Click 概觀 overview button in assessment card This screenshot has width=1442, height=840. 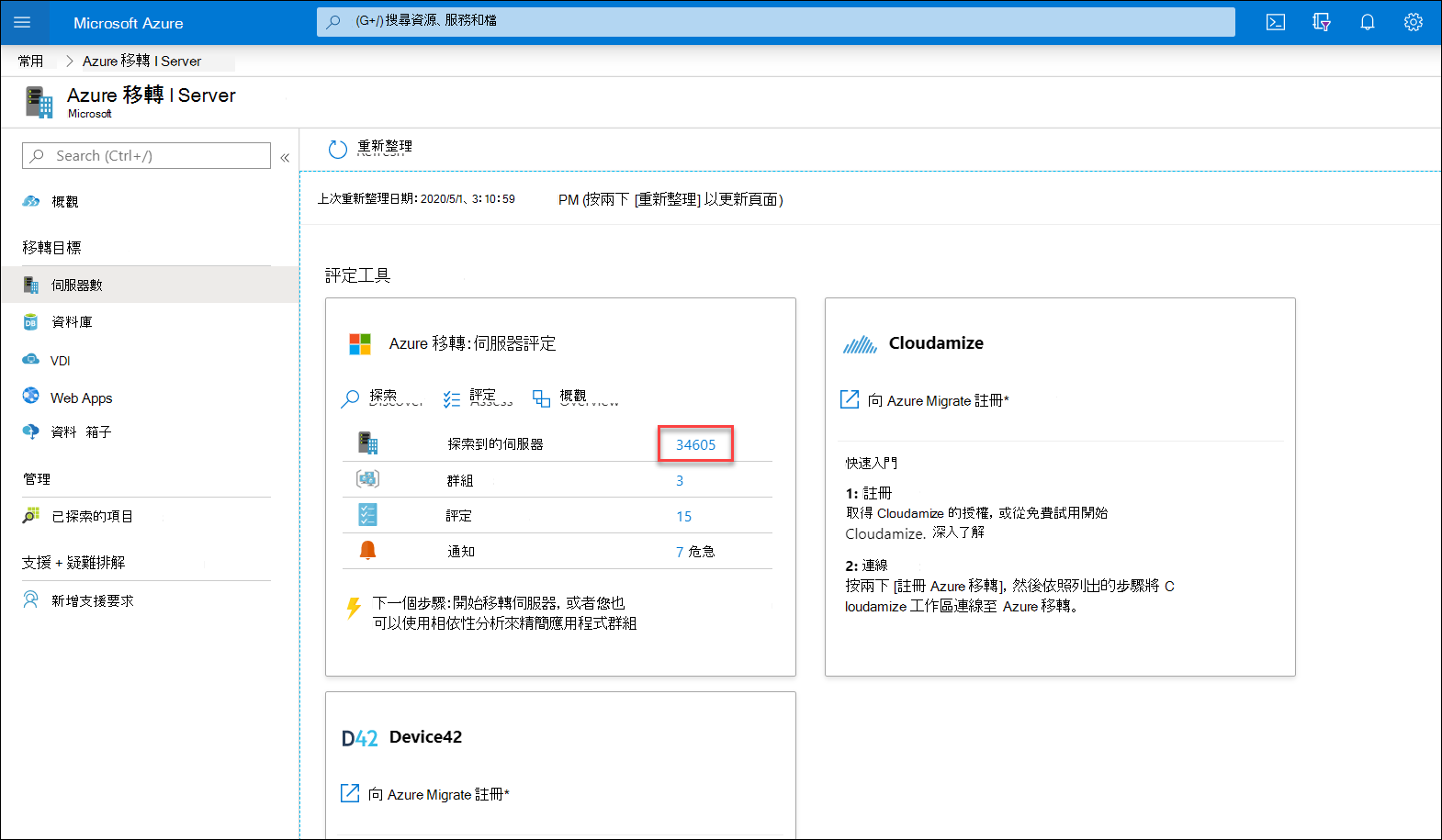(x=575, y=398)
